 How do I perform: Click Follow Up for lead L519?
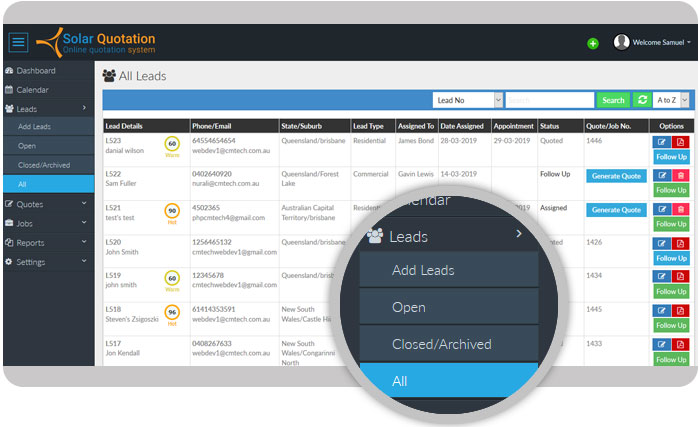point(671,291)
